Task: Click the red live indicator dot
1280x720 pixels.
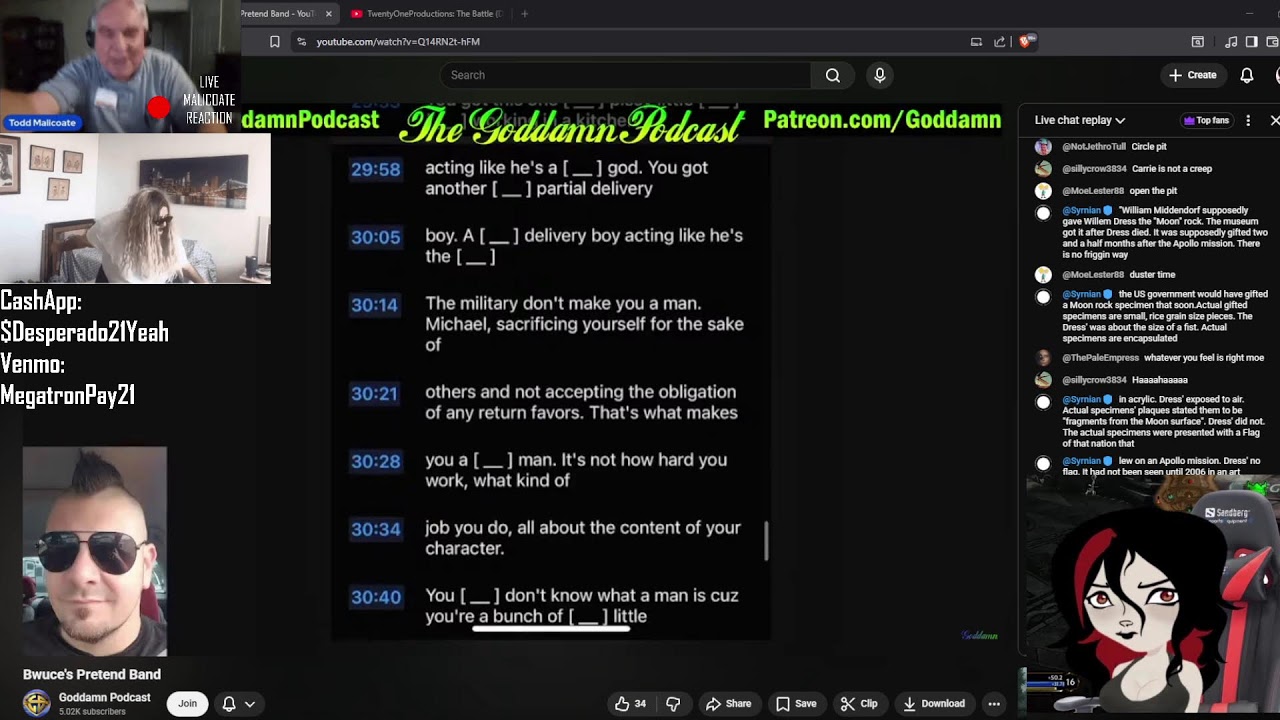Action: point(158,107)
